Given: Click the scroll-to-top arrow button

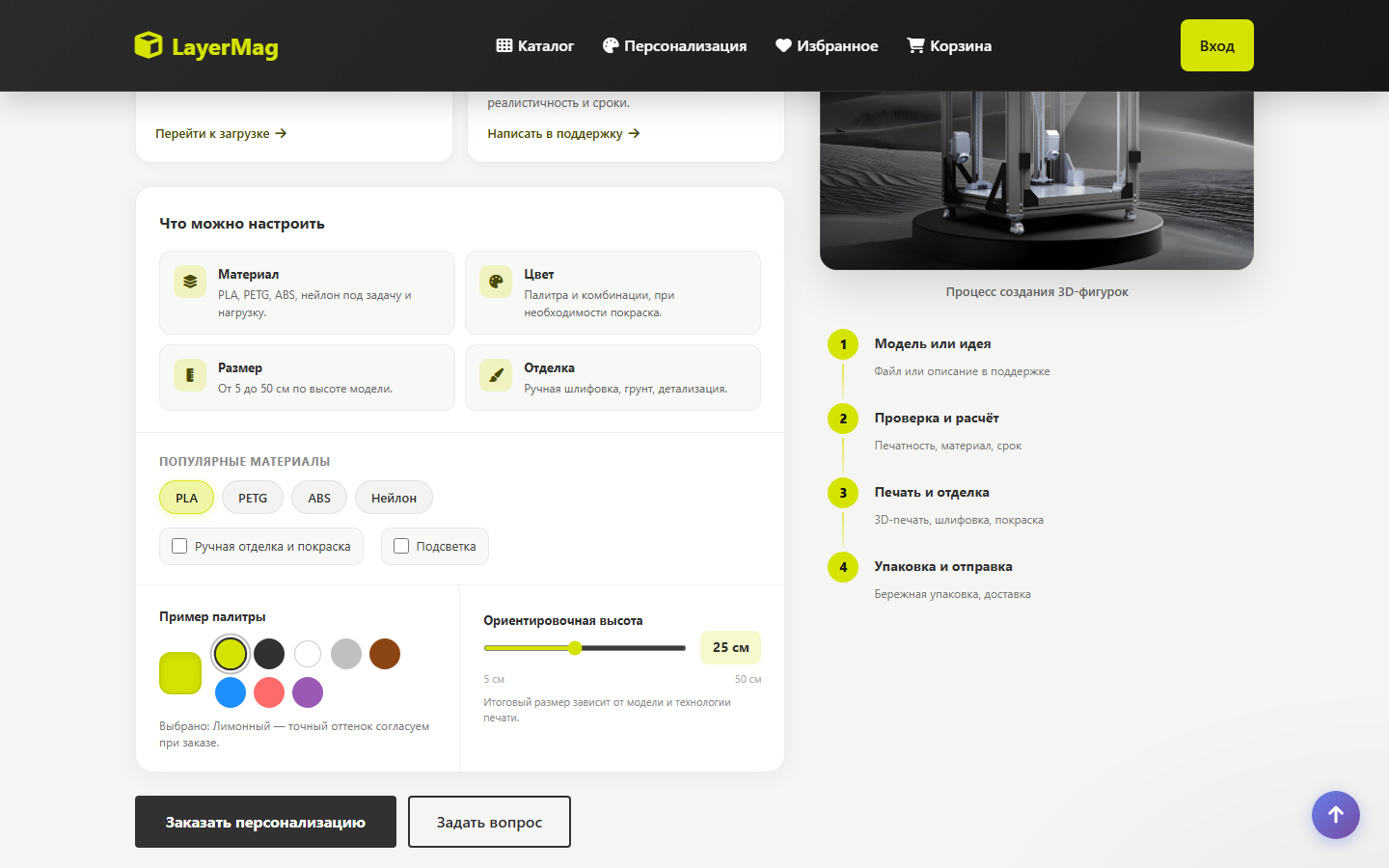Looking at the screenshot, I should pos(1336,815).
